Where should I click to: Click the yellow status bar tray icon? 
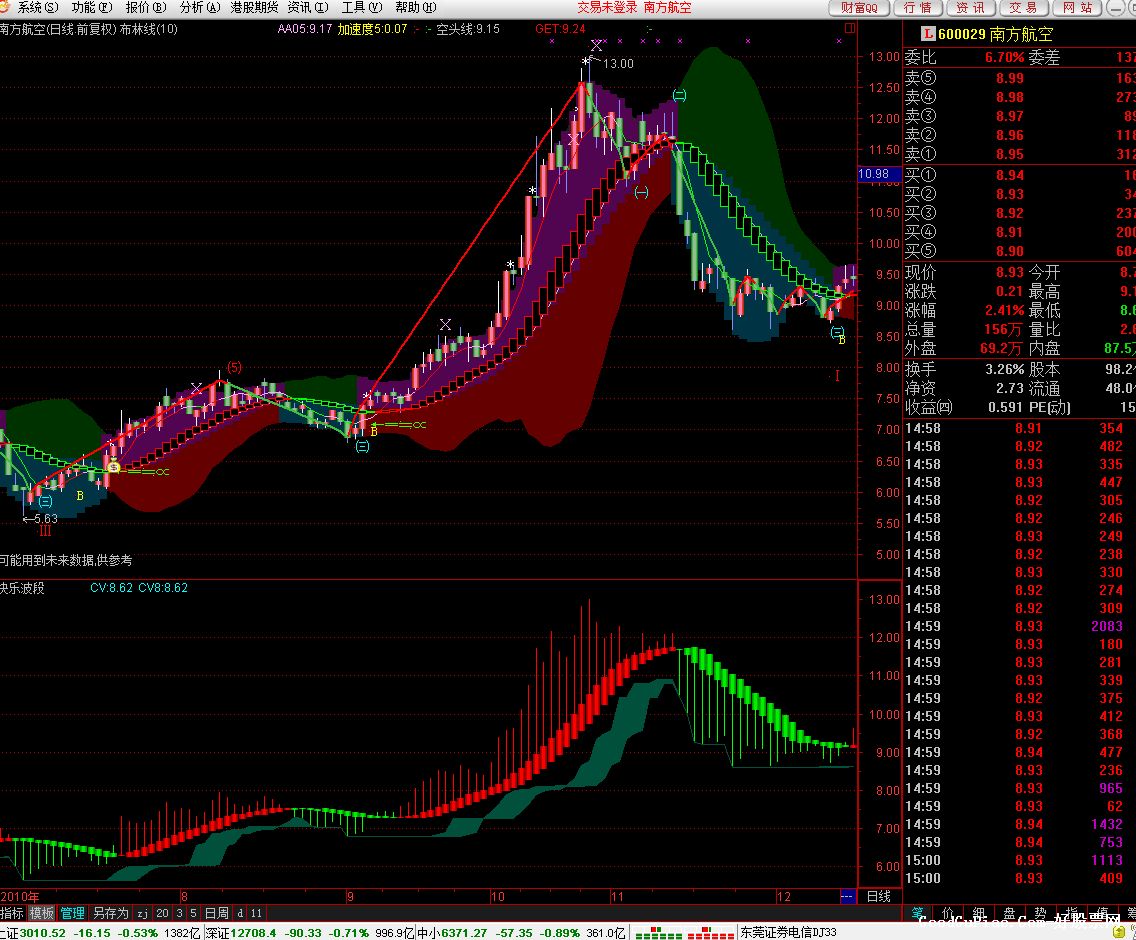[1120, 932]
